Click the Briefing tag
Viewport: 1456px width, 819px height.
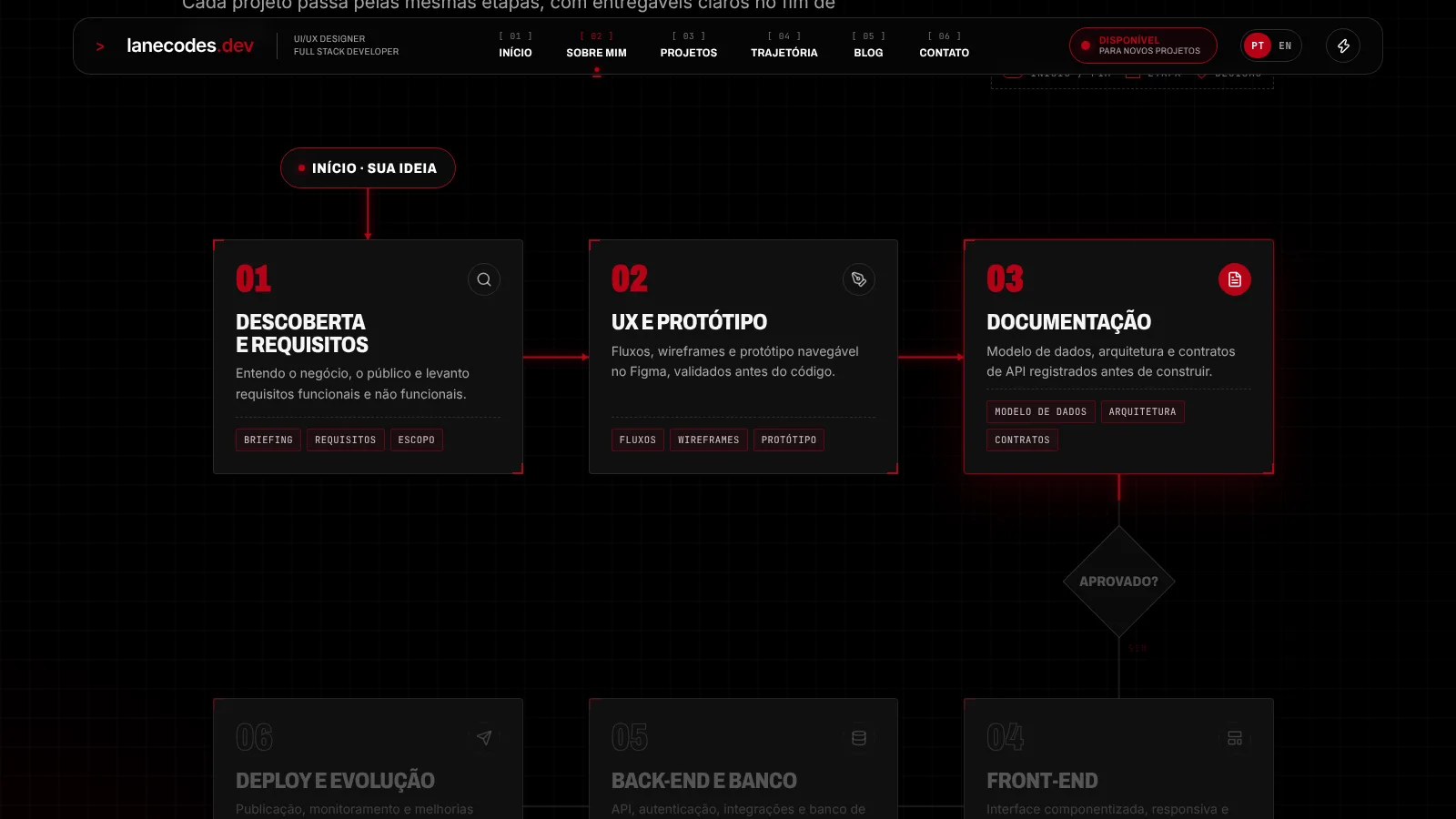[268, 440]
